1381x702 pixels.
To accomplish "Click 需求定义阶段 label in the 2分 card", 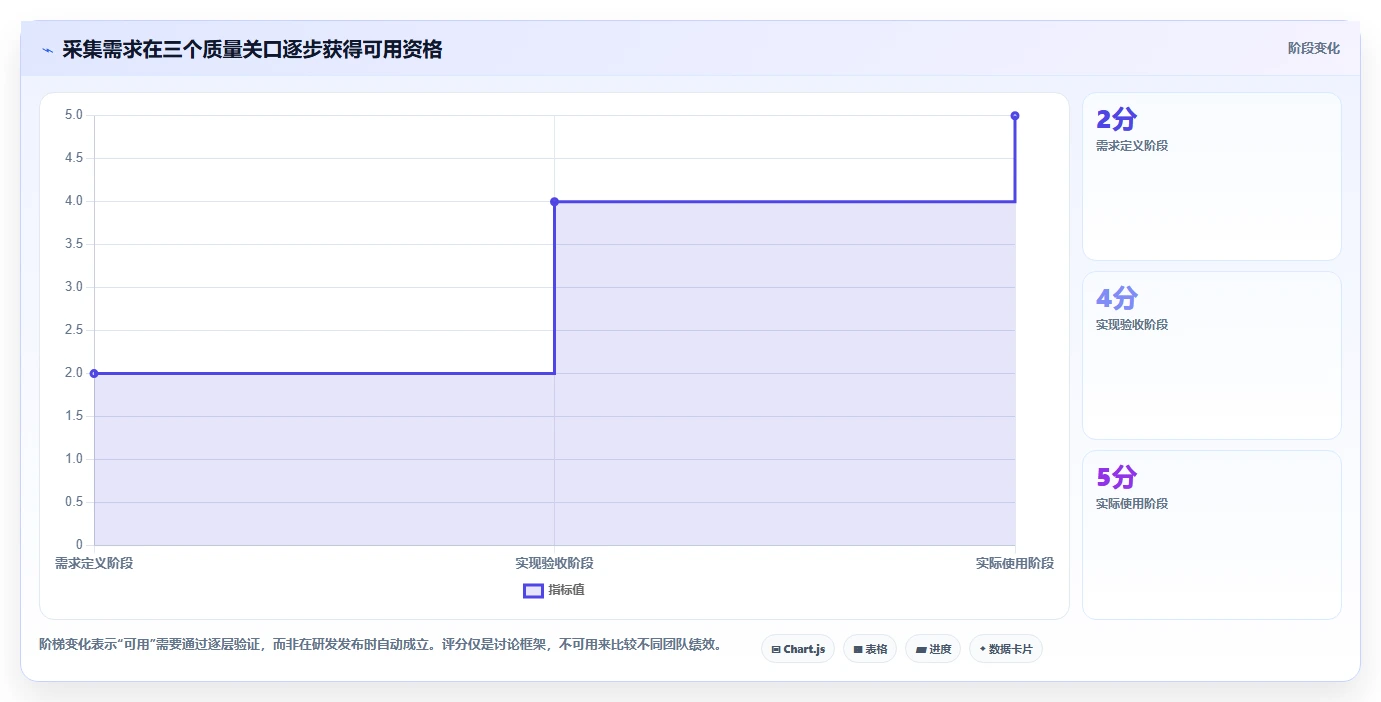I will coord(1132,146).
